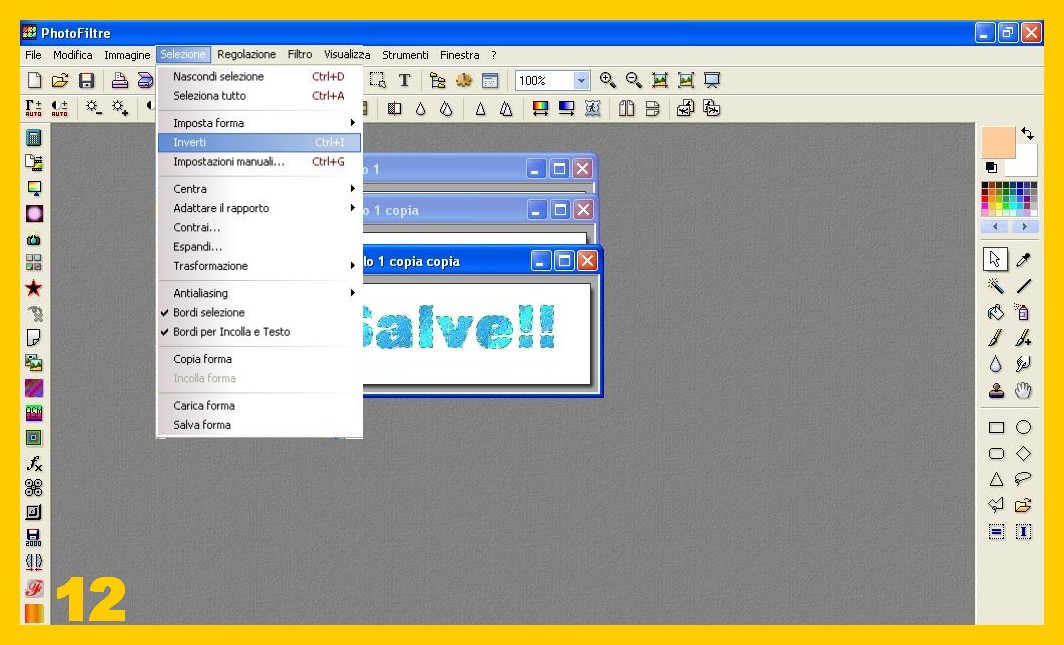Viewport: 1064px width, 645px height.
Task: Select the Magic Wand tool
Action: 996,286
